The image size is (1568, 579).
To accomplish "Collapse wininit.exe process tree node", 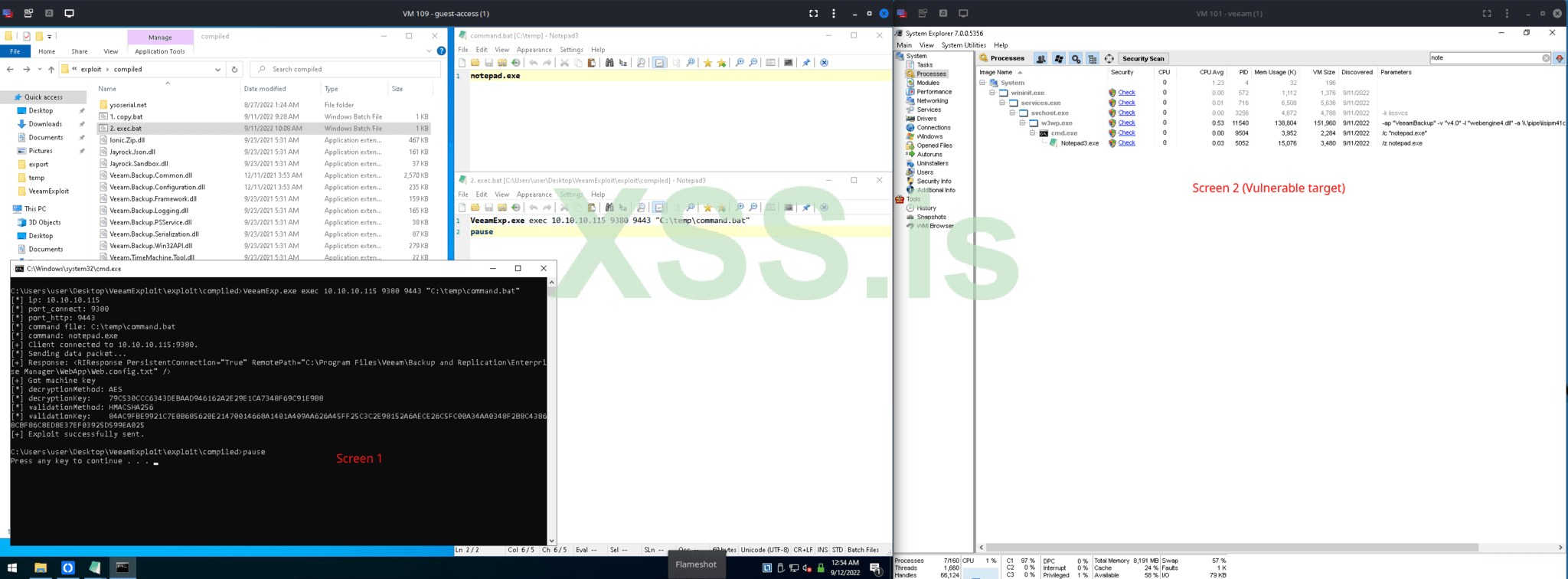I will pos(992,93).
